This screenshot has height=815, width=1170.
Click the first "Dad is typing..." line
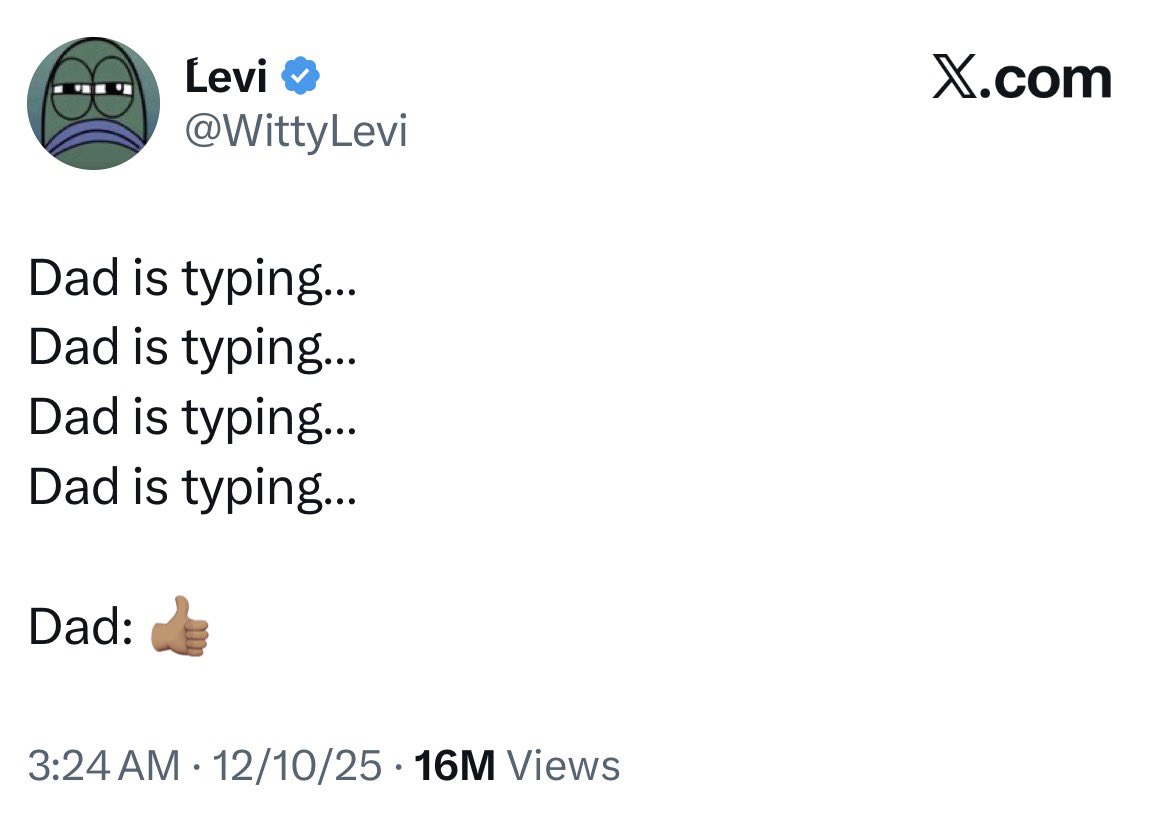coord(192,278)
